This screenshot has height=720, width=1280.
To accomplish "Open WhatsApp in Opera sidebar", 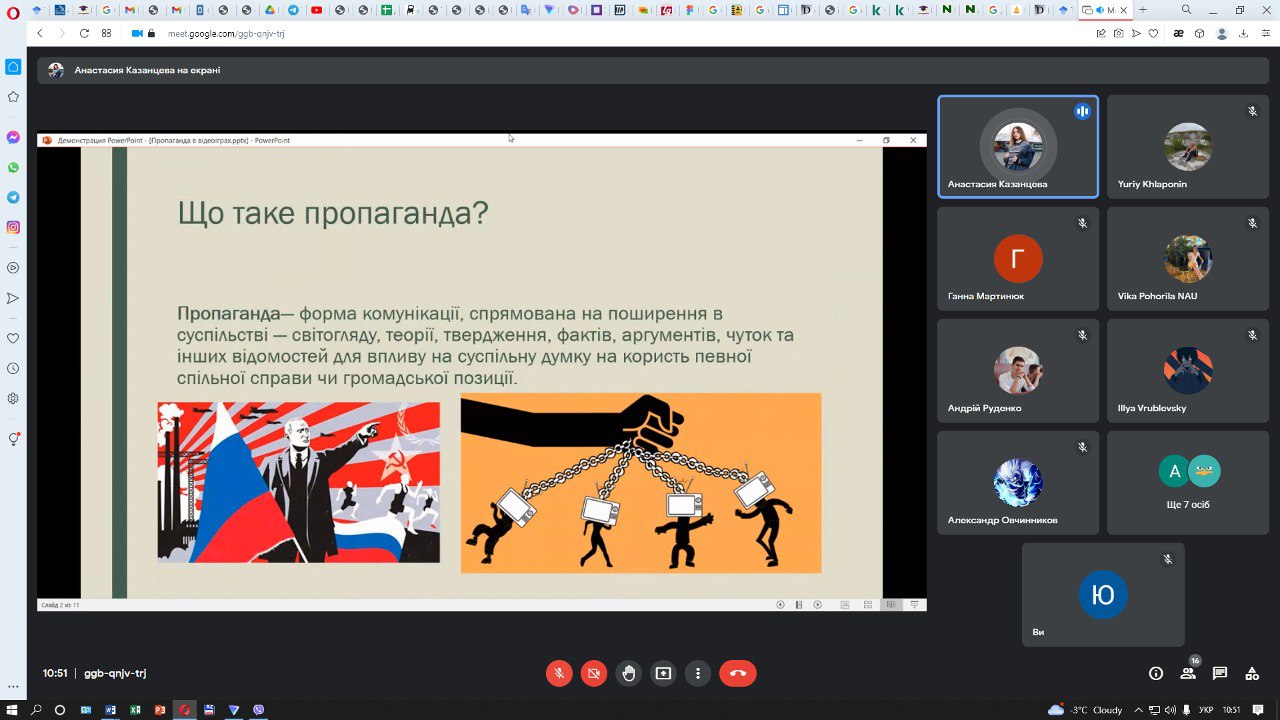I will click(x=13, y=167).
